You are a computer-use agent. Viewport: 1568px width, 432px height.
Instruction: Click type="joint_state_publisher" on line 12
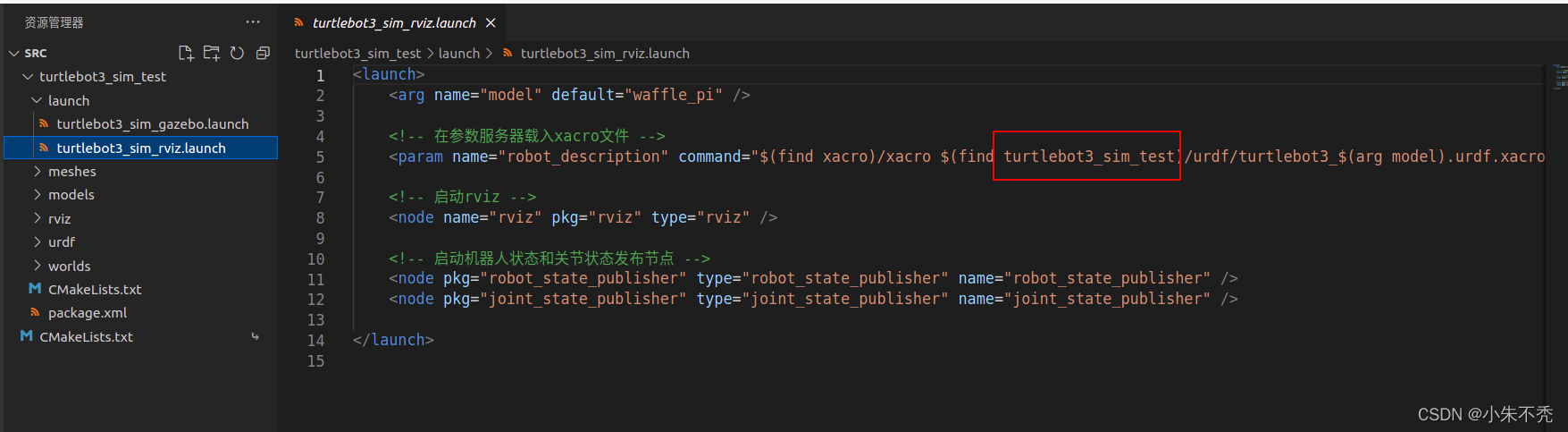[x=822, y=299]
